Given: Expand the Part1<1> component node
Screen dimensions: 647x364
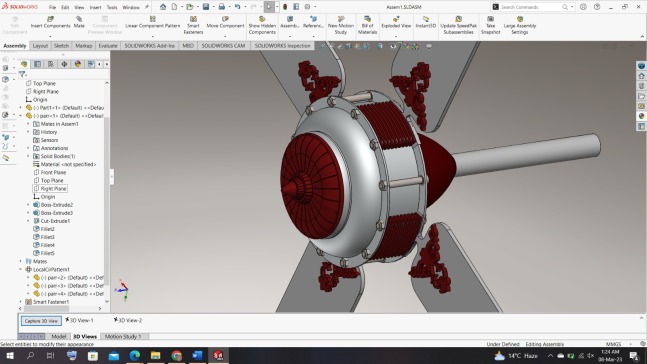Looking at the screenshot, I should tap(21, 108).
